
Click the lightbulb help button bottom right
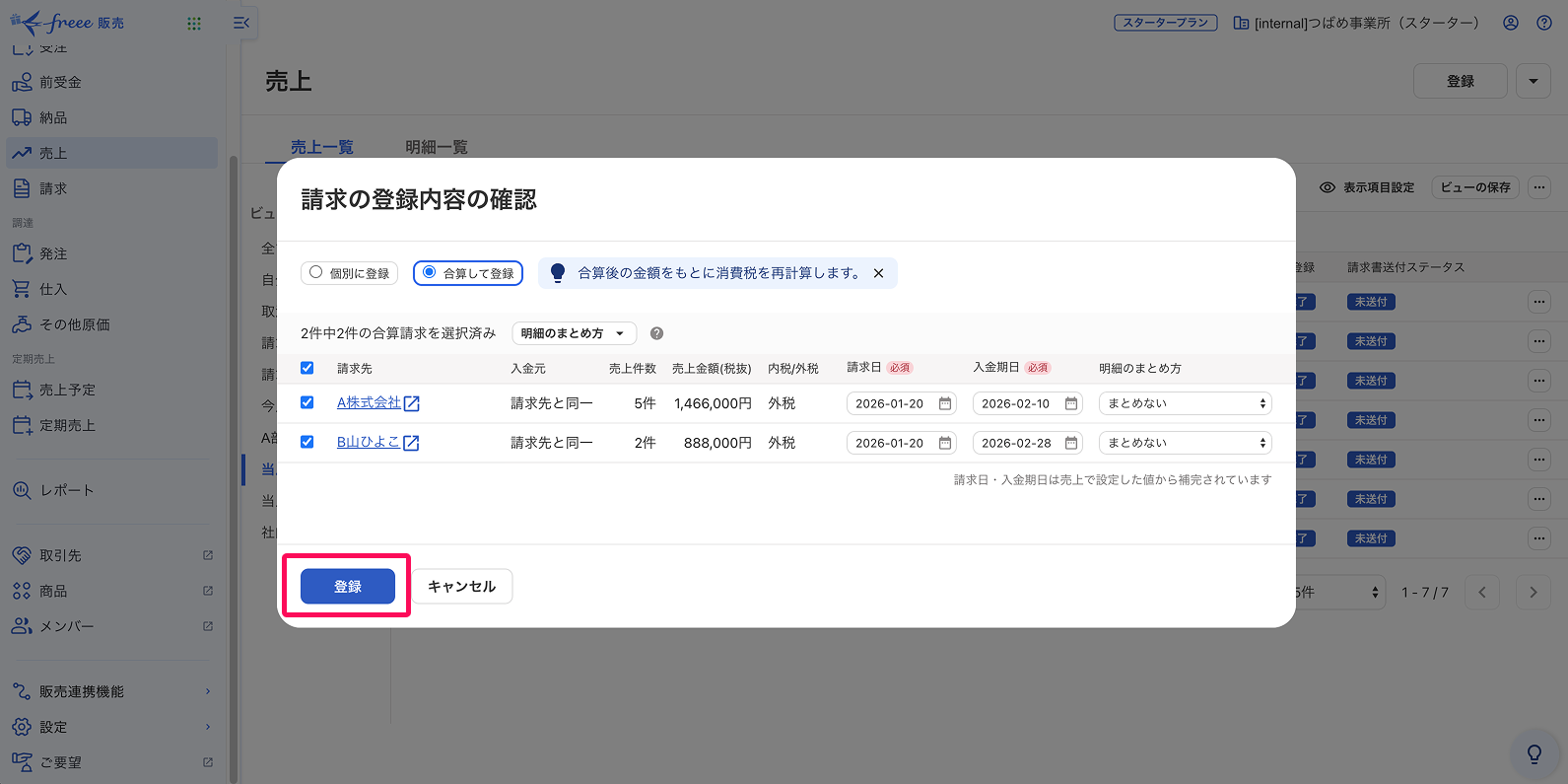1534,753
